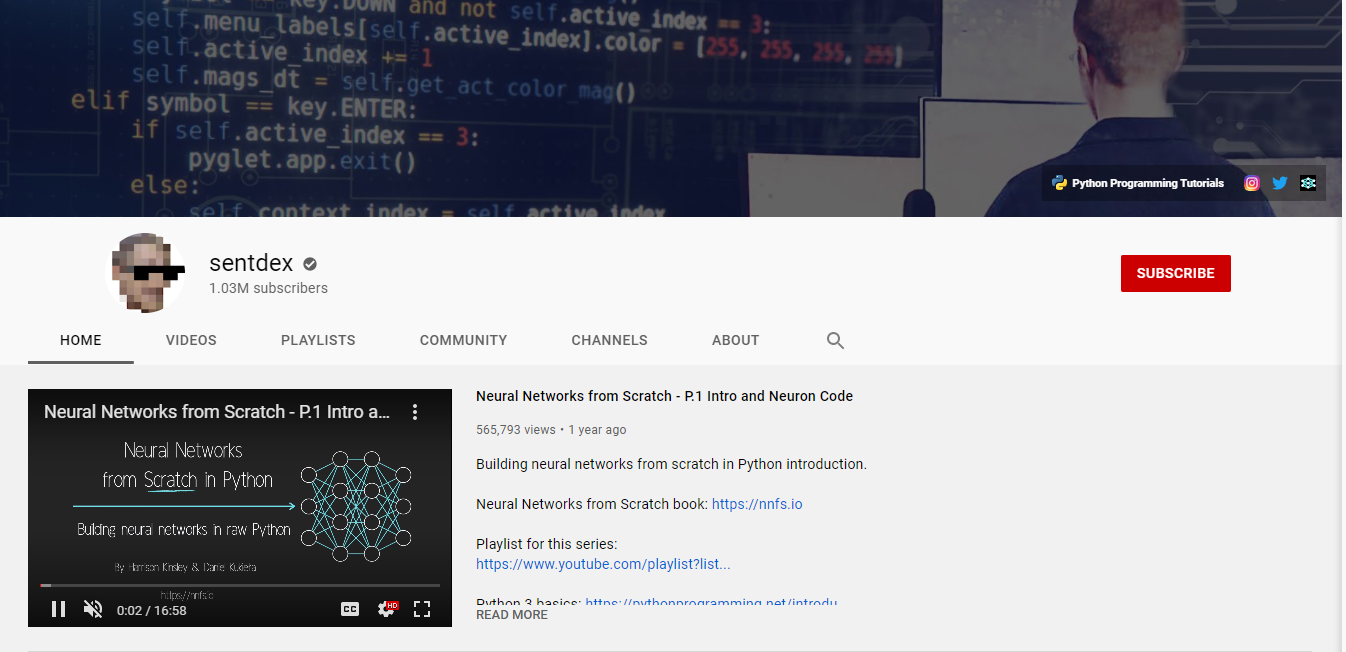Click the verified badge next to sentdex
Image resolution: width=1346 pixels, height=652 pixels.
click(x=311, y=264)
